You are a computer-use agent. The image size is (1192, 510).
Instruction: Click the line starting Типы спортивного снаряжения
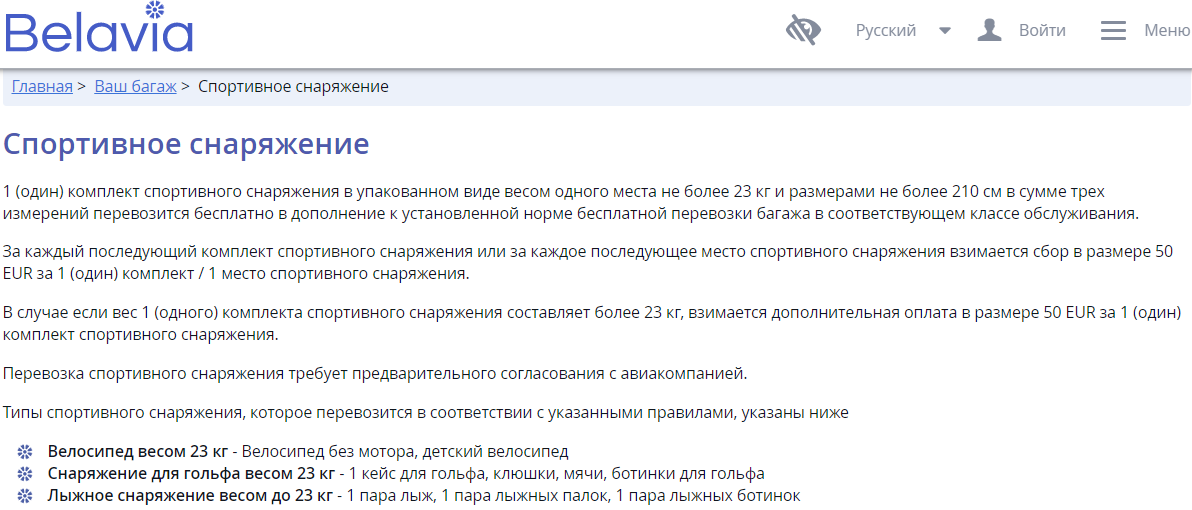pos(426,413)
